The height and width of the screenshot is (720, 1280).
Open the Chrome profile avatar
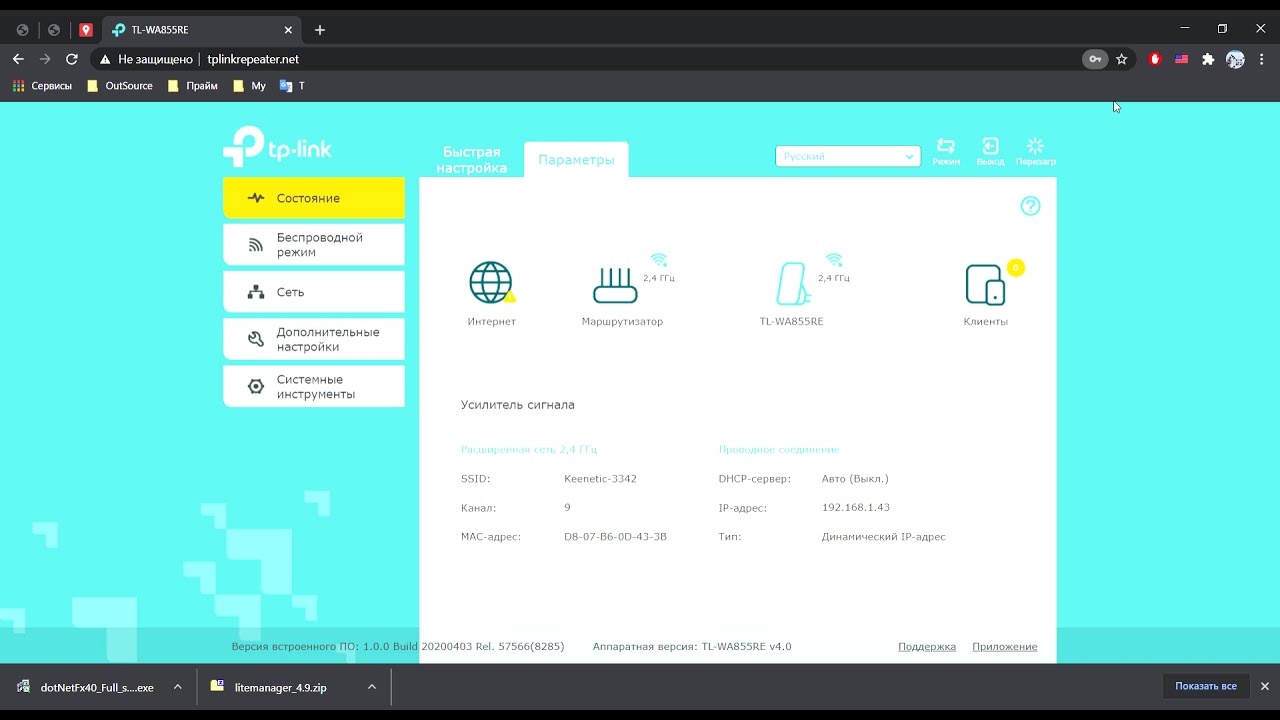[1235, 59]
